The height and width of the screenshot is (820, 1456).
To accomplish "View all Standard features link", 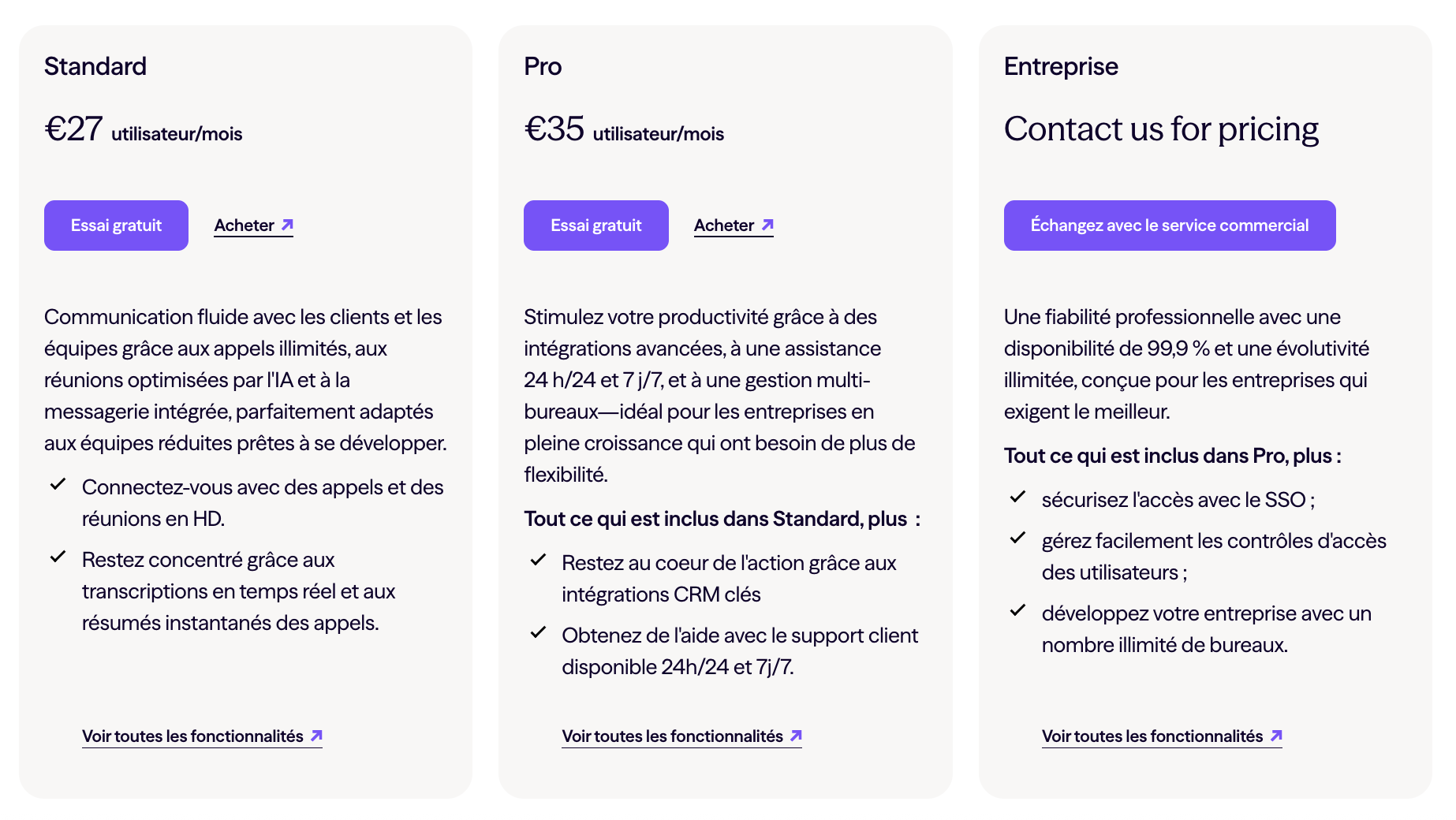I will point(192,736).
